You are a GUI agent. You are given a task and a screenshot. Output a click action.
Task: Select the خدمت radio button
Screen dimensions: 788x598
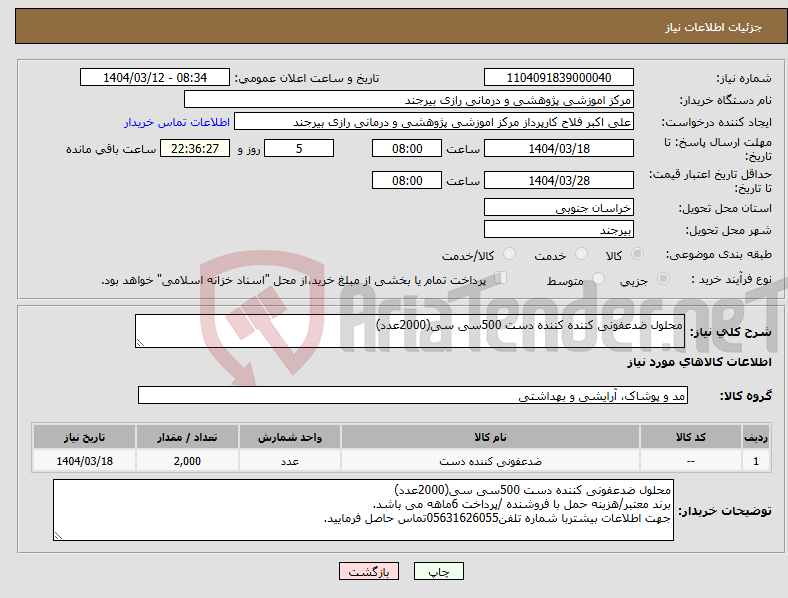[x=581, y=254]
